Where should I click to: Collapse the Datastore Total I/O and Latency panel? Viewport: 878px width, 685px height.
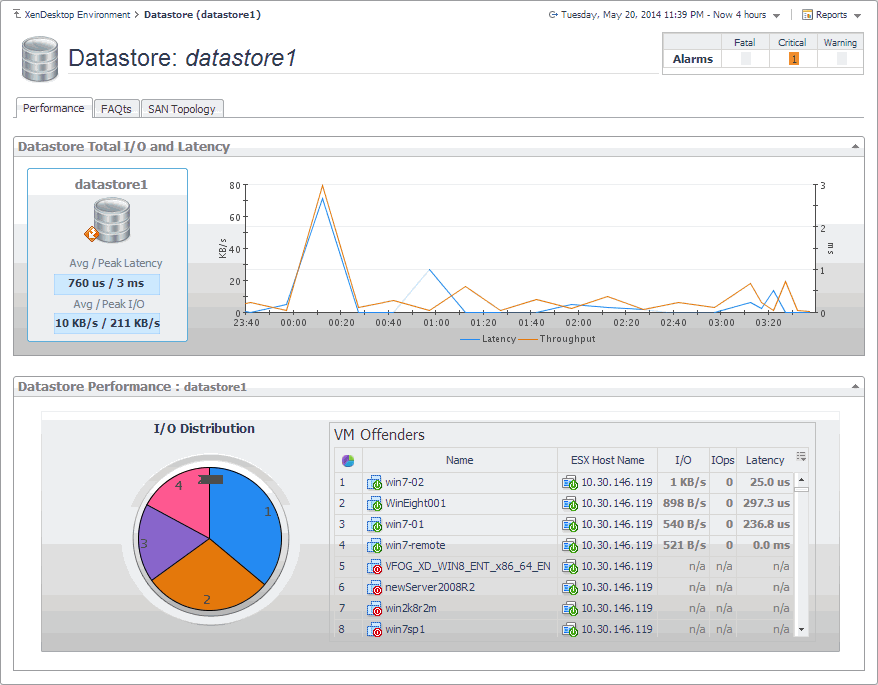point(855,147)
